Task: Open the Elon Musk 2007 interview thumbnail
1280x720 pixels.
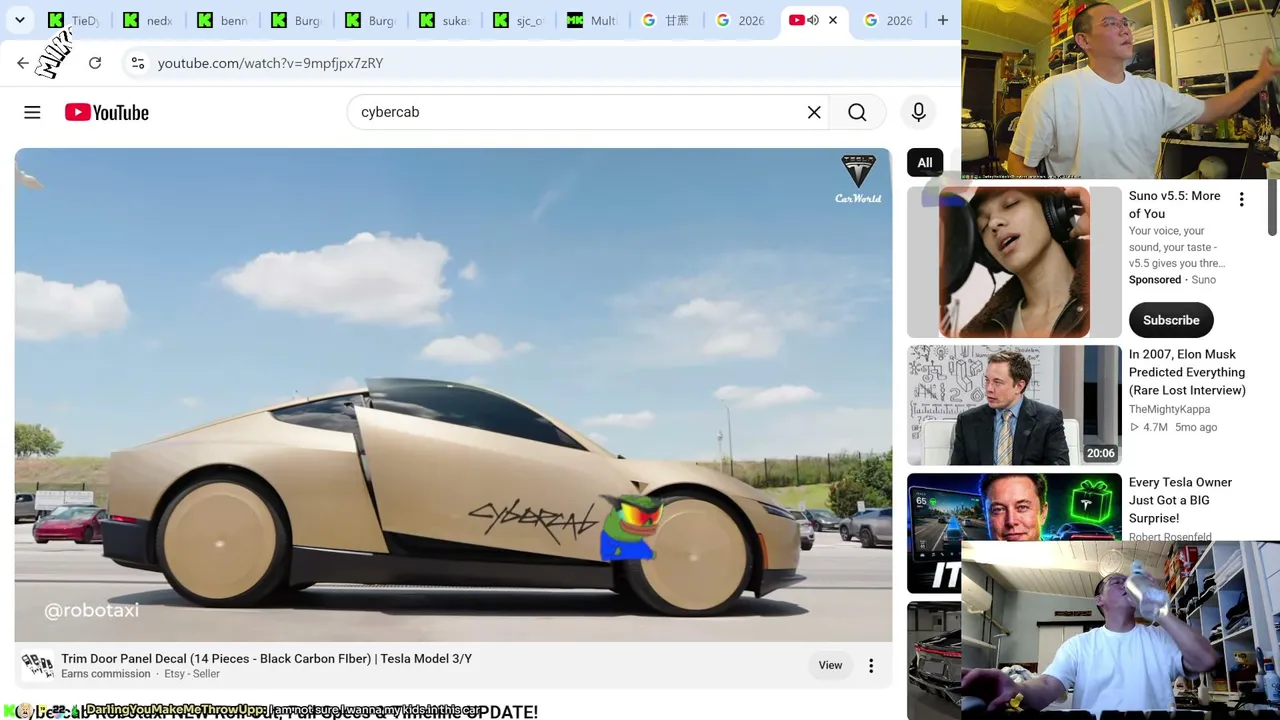Action: [x=1014, y=405]
